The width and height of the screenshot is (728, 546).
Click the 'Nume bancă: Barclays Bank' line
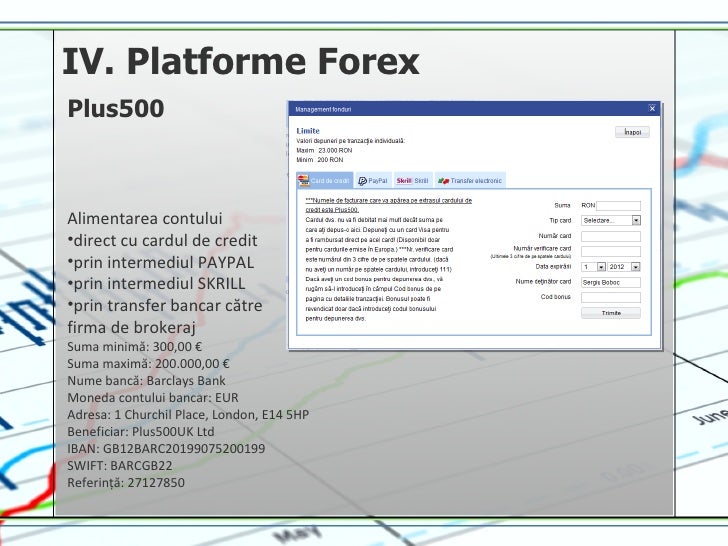tap(146, 381)
